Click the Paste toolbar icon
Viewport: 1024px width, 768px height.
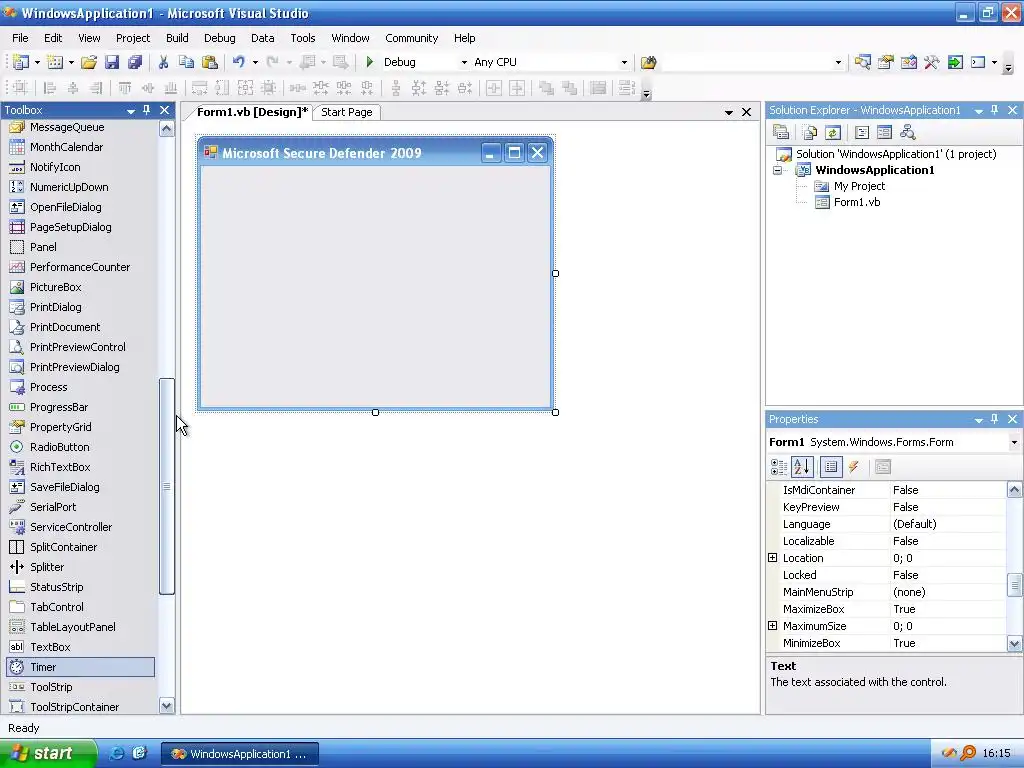click(210, 62)
